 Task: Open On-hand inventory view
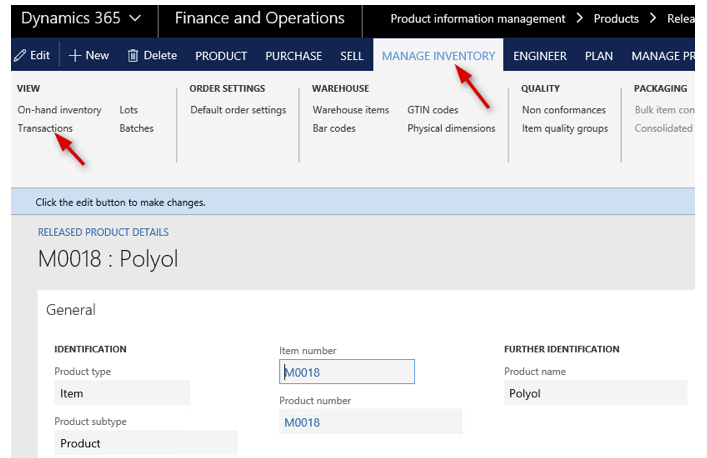(x=60, y=110)
